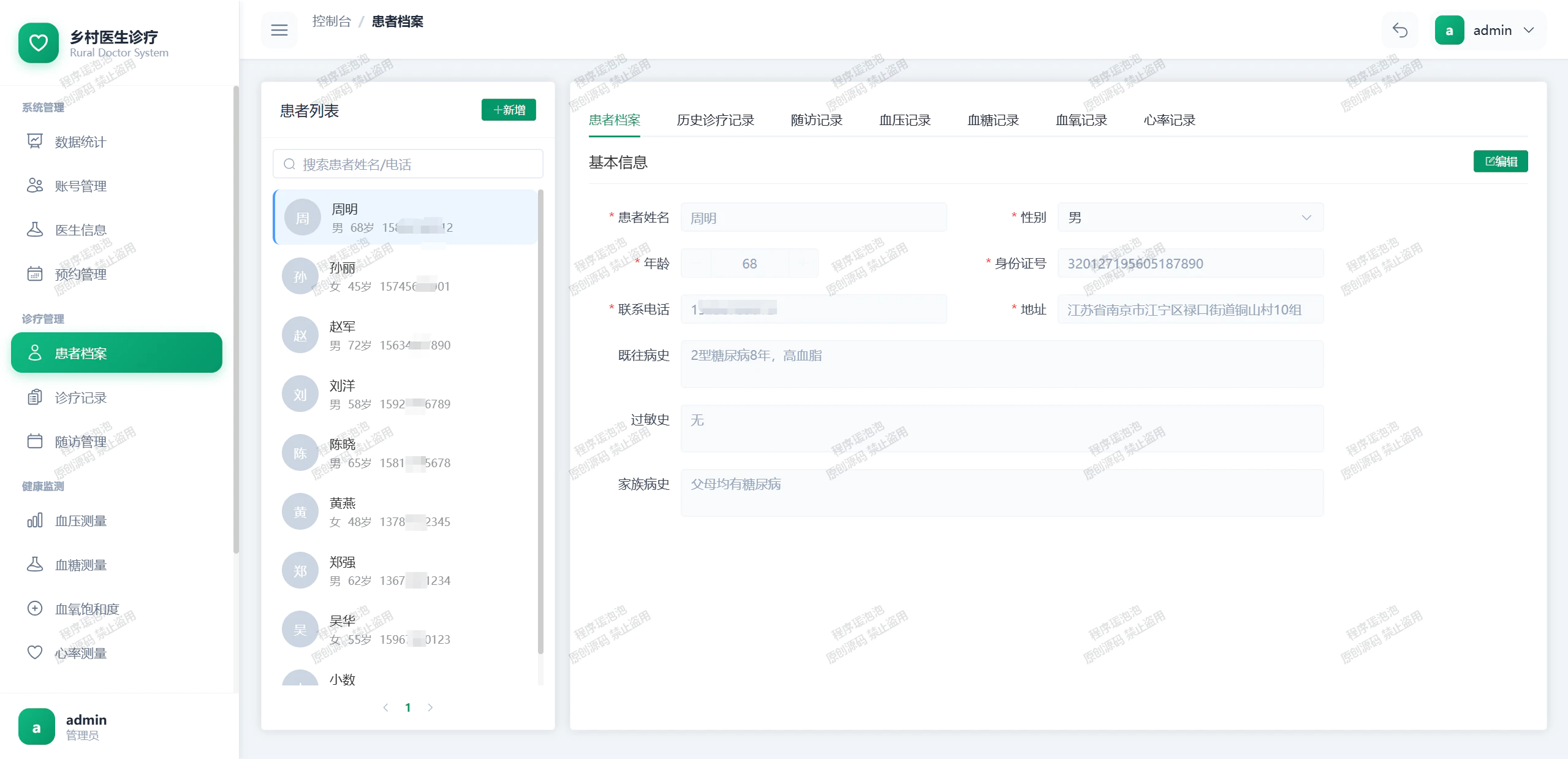The width and height of the screenshot is (1568, 759).
Task: Click the 控制台 breadcrumb link
Action: tap(331, 21)
